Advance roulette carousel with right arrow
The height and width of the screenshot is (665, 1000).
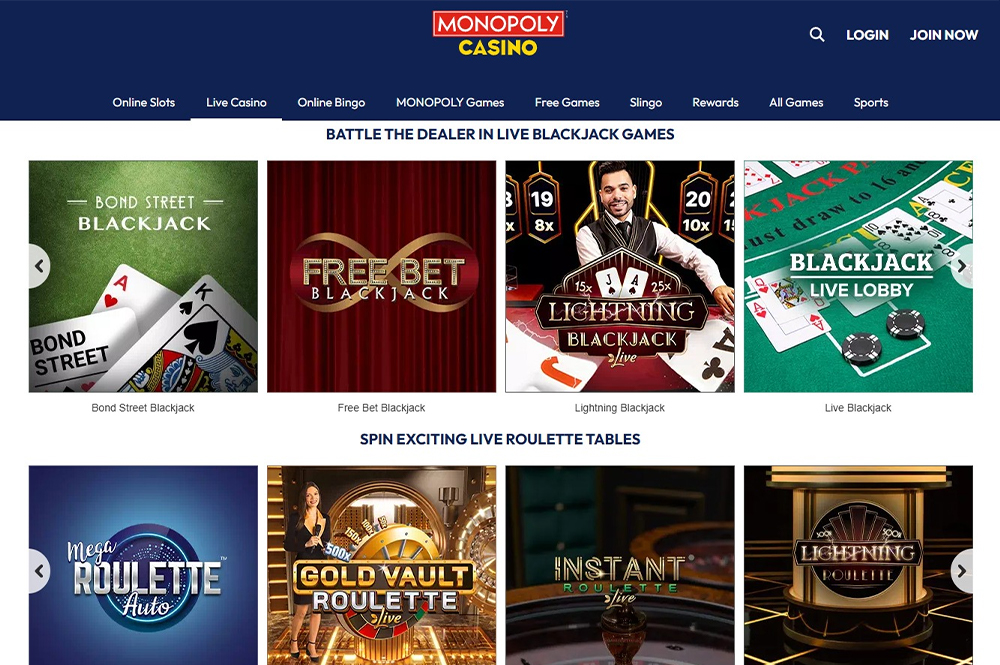(x=962, y=571)
